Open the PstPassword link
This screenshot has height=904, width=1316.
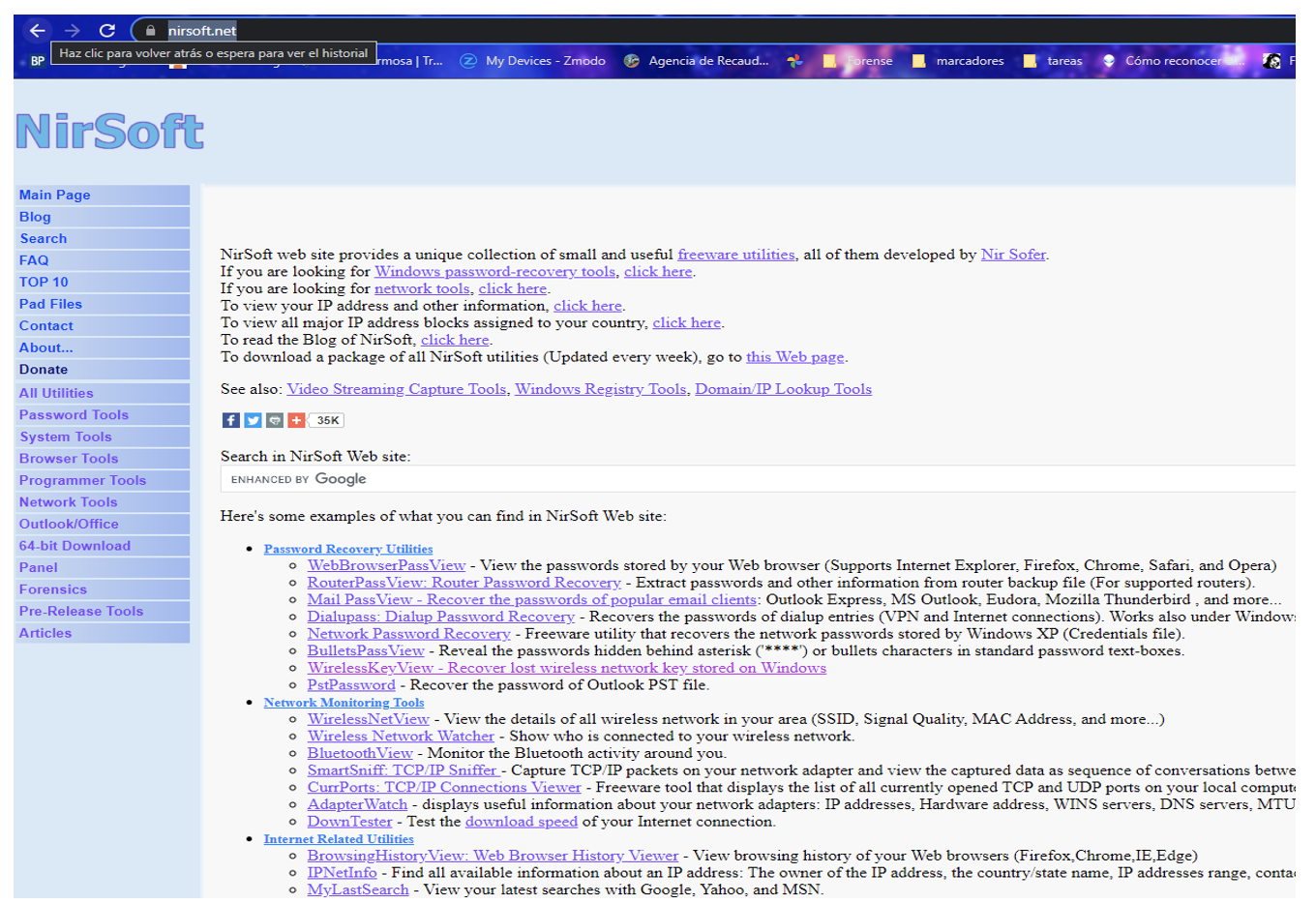pyautogui.click(x=351, y=685)
